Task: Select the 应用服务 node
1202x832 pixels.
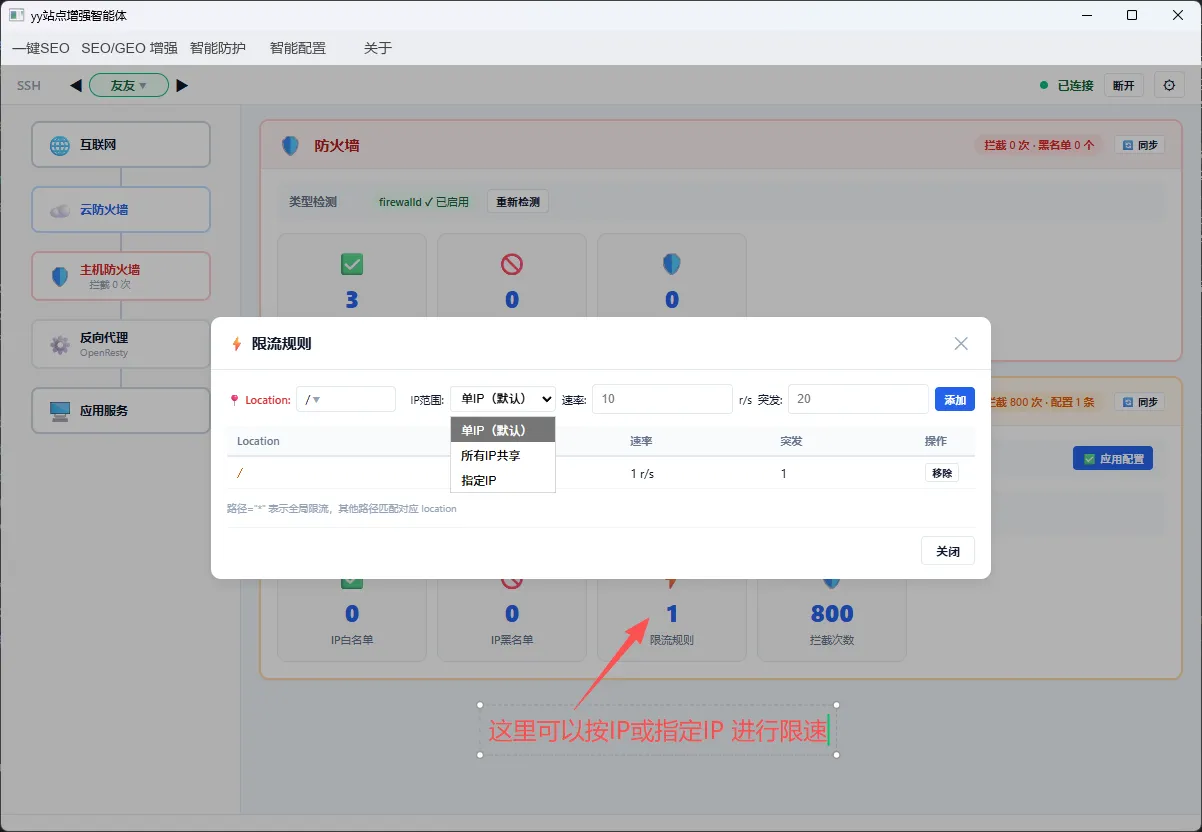Action: point(121,411)
